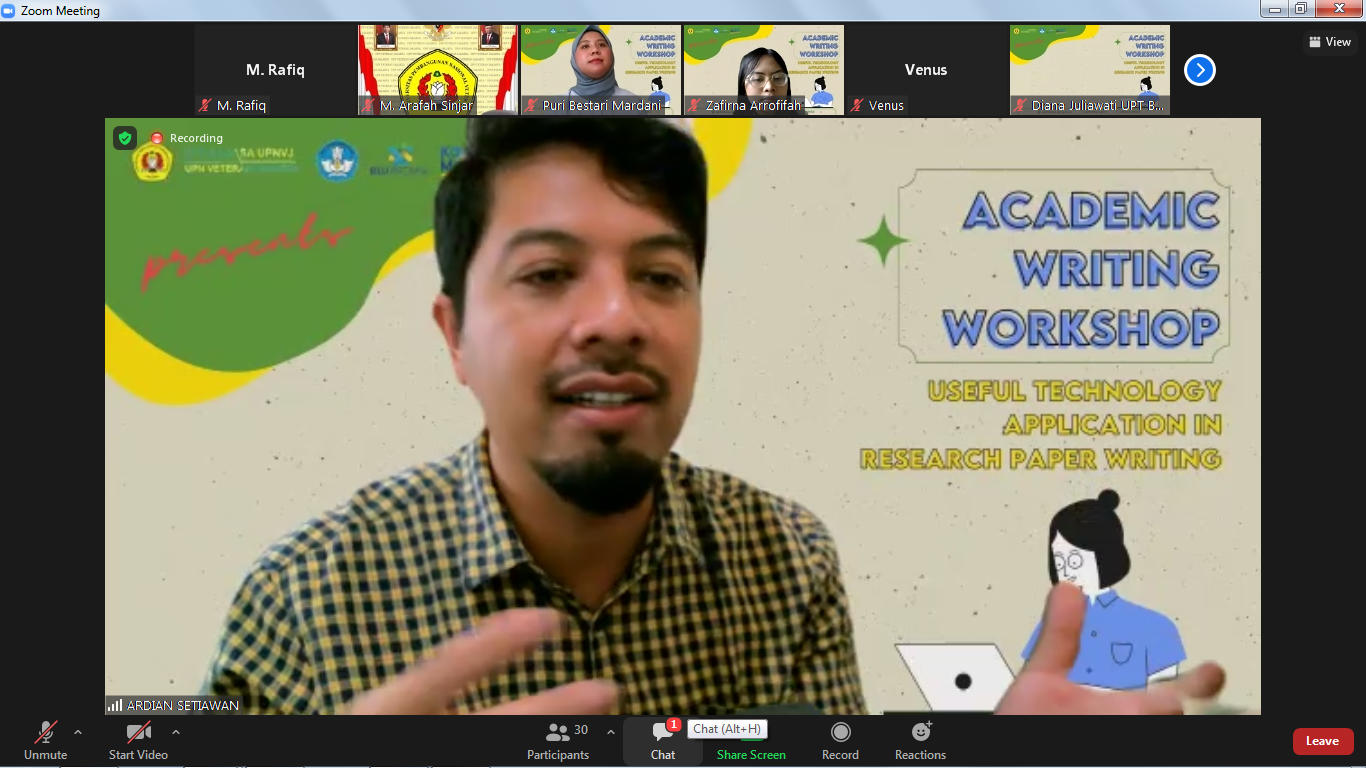
Task: Click the Record circle icon
Action: click(x=840, y=733)
